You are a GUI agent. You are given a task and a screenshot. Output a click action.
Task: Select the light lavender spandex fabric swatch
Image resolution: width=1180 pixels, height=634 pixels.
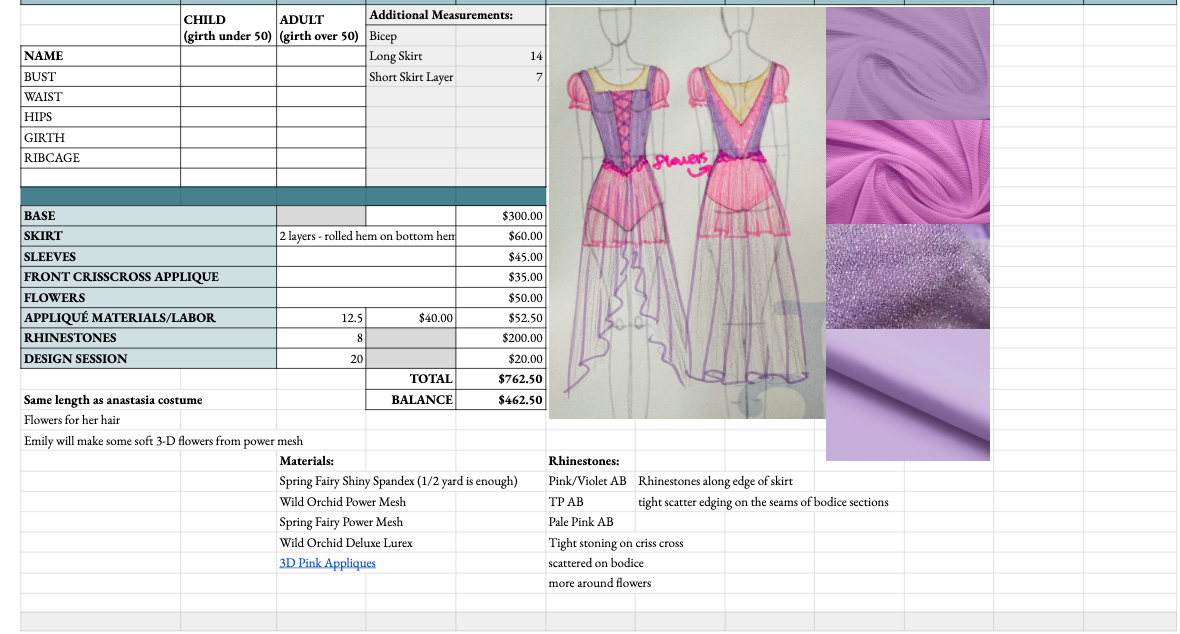pyautogui.click(x=907, y=395)
